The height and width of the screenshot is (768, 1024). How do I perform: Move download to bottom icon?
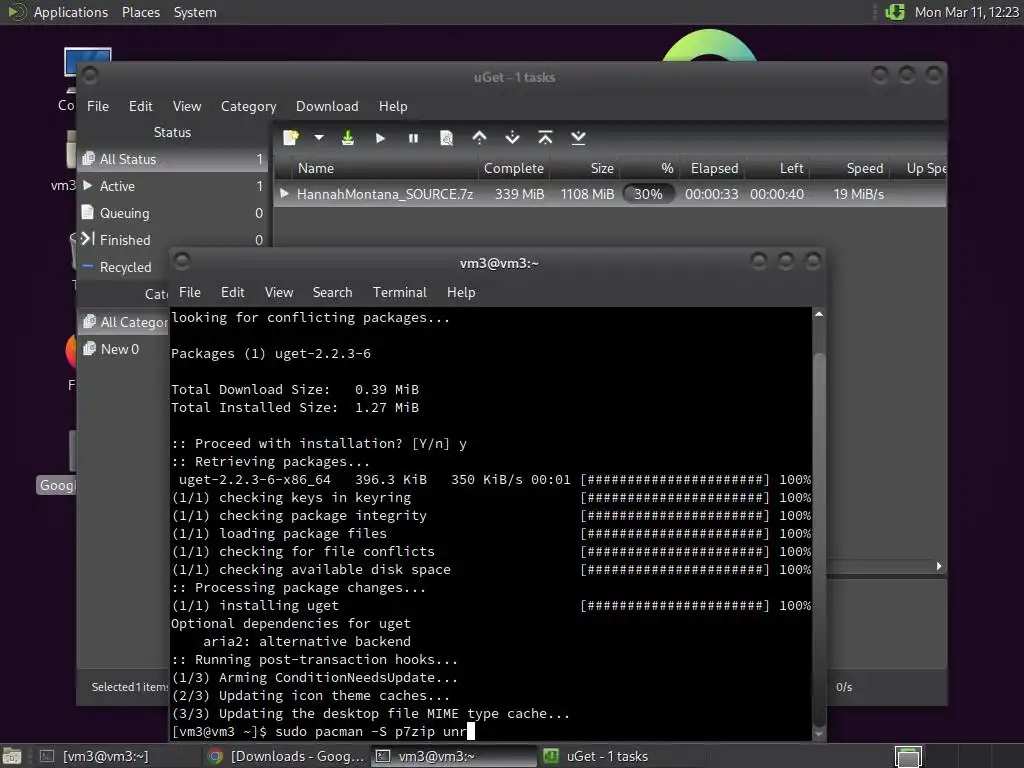pos(578,138)
